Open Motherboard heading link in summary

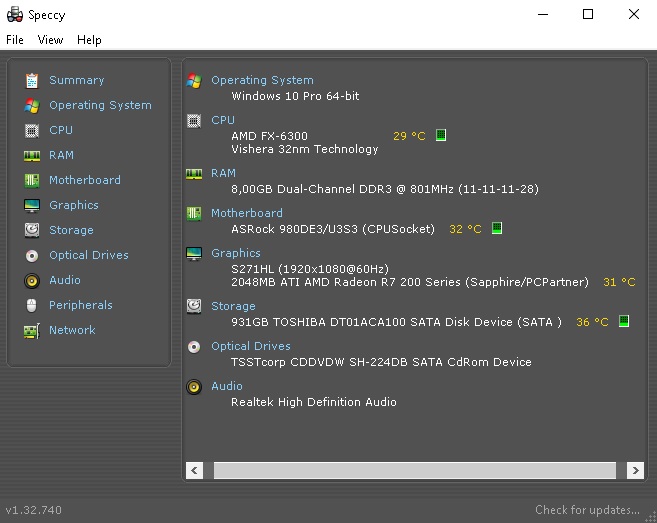[x=247, y=213]
